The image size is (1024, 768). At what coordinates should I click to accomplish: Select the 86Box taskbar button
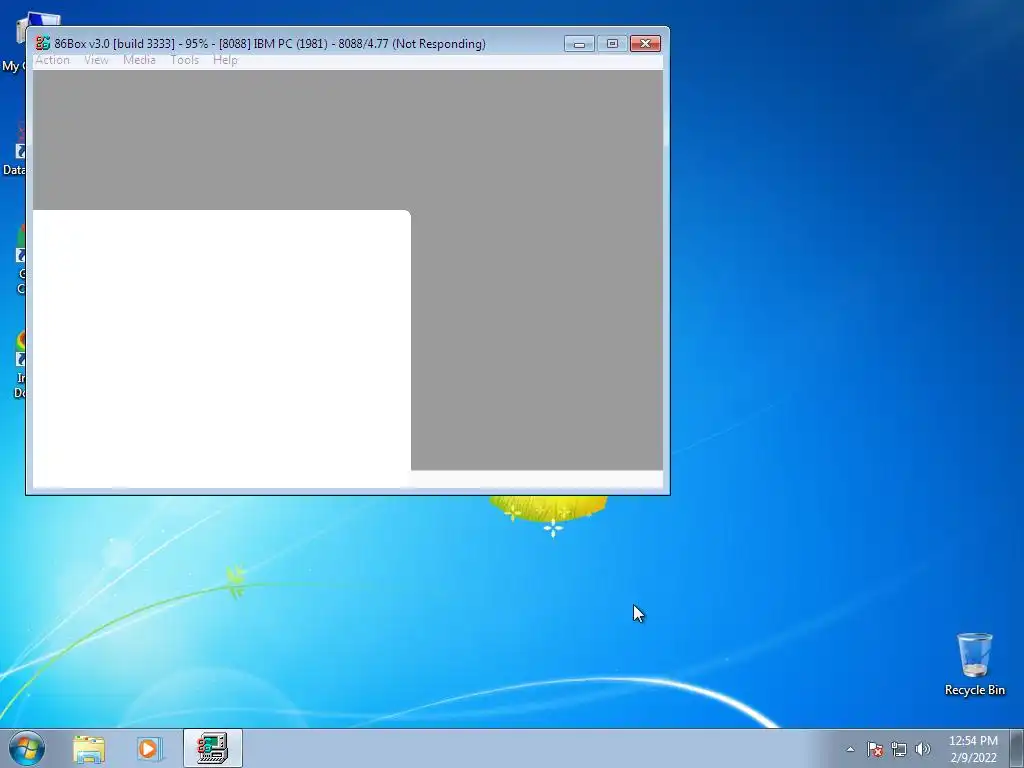(x=213, y=748)
